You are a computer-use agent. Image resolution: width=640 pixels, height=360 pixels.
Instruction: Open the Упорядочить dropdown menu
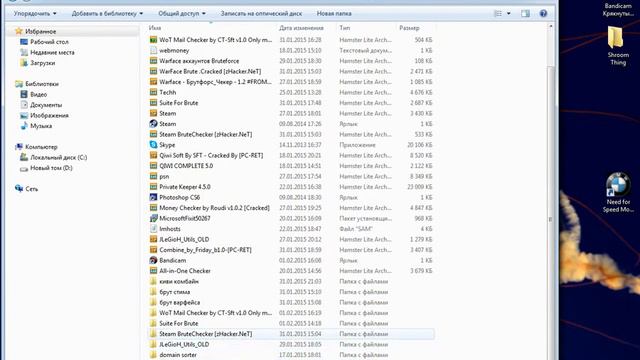point(35,13)
